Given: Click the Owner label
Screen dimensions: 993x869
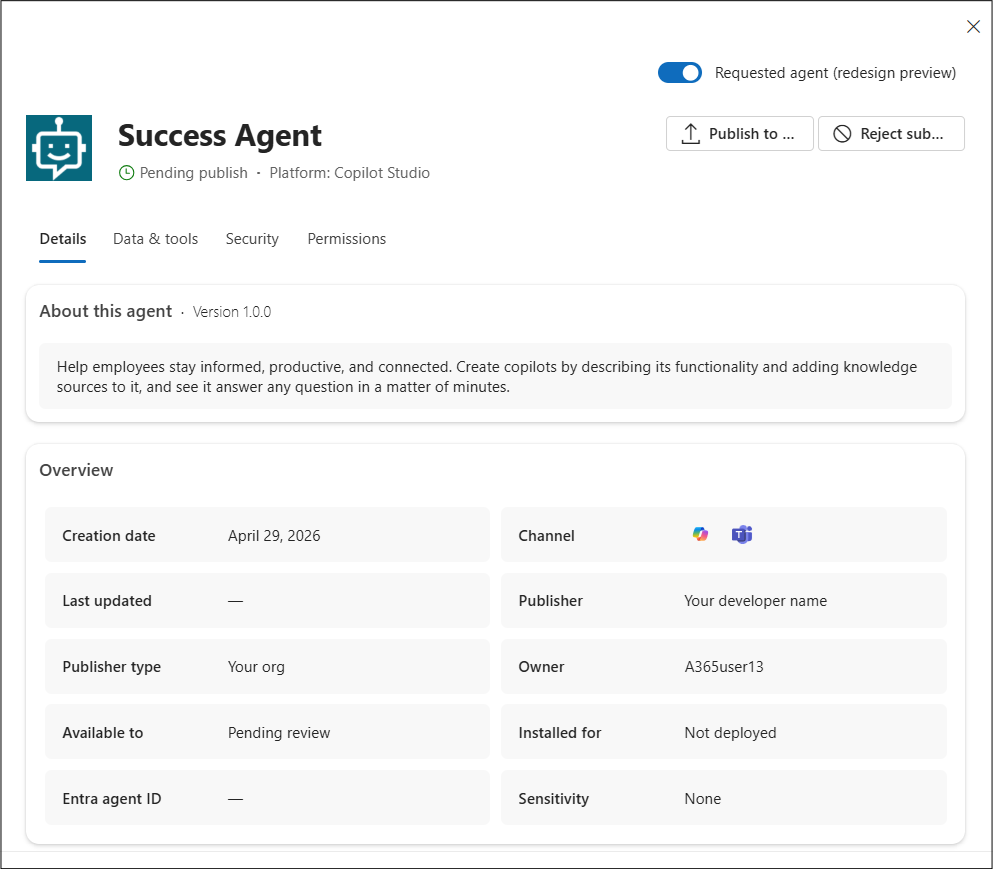Looking at the screenshot, I should tap(541, 667).
